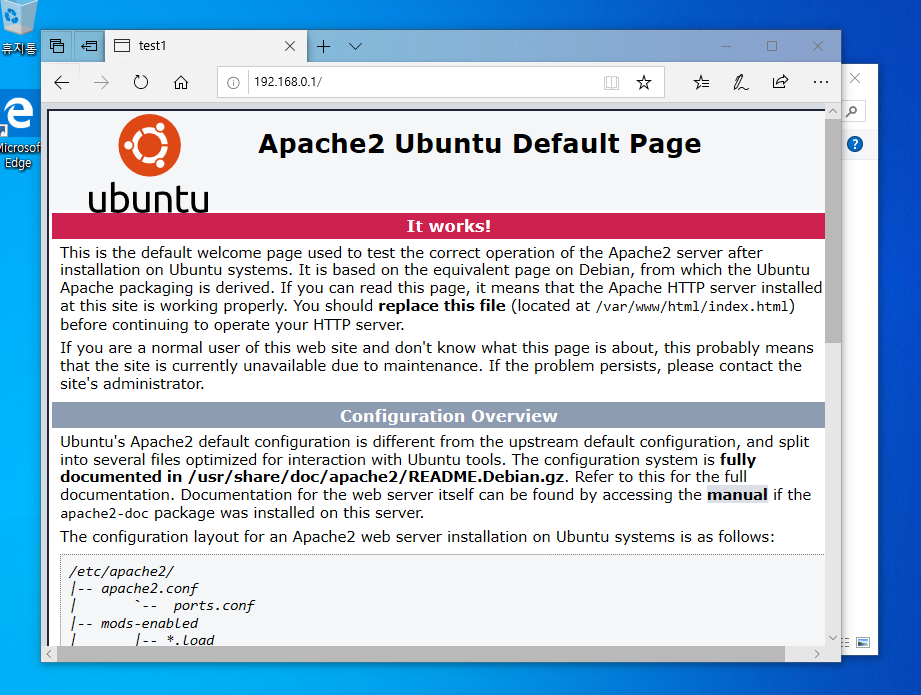
Task: Click the horizontal scrollbar right arrow
Action: click(816, 654)
